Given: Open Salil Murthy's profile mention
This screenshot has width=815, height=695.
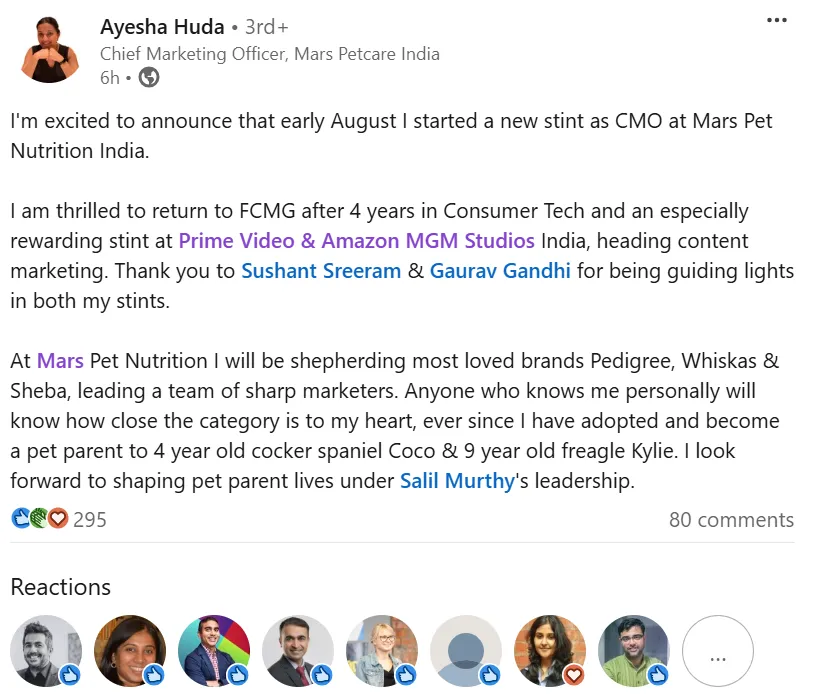Looking at the screenshot, I should [456, 481].
